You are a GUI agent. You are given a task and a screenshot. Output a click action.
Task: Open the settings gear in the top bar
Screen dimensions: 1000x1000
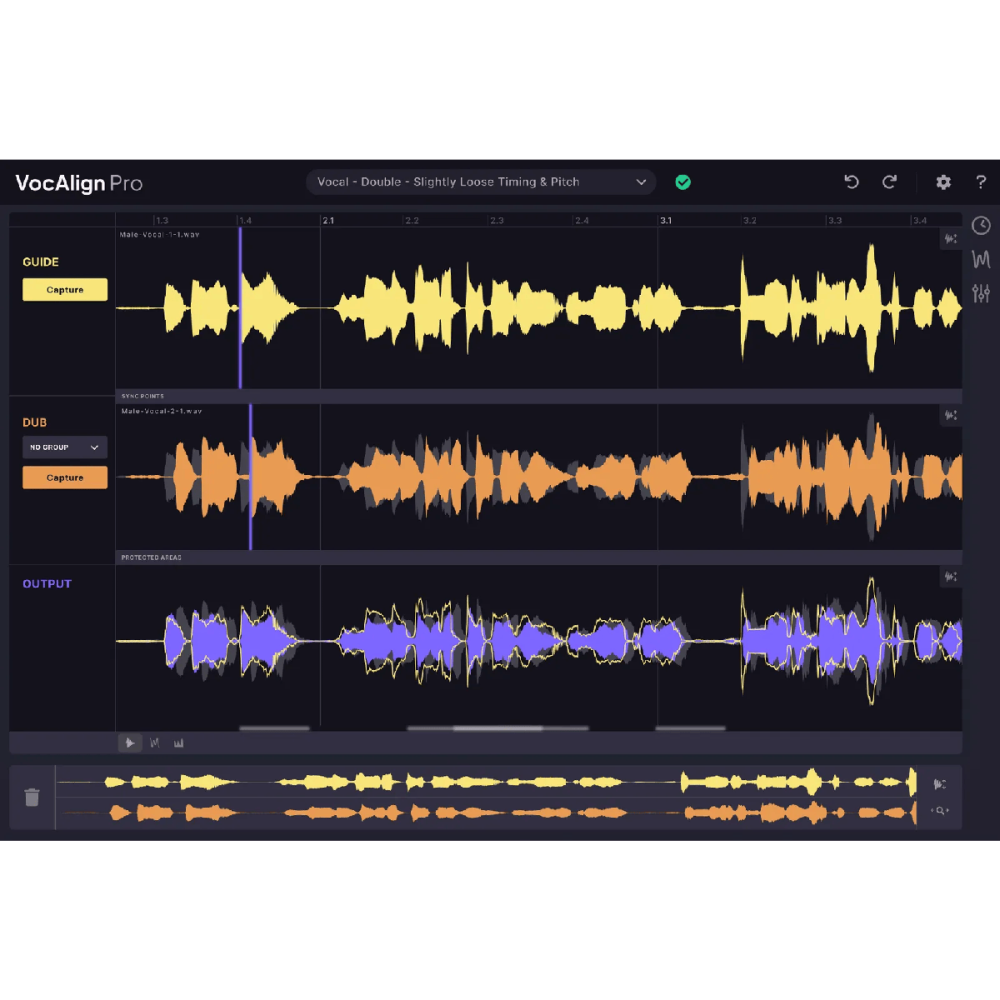pyautogui.click(x=942, y=182)
